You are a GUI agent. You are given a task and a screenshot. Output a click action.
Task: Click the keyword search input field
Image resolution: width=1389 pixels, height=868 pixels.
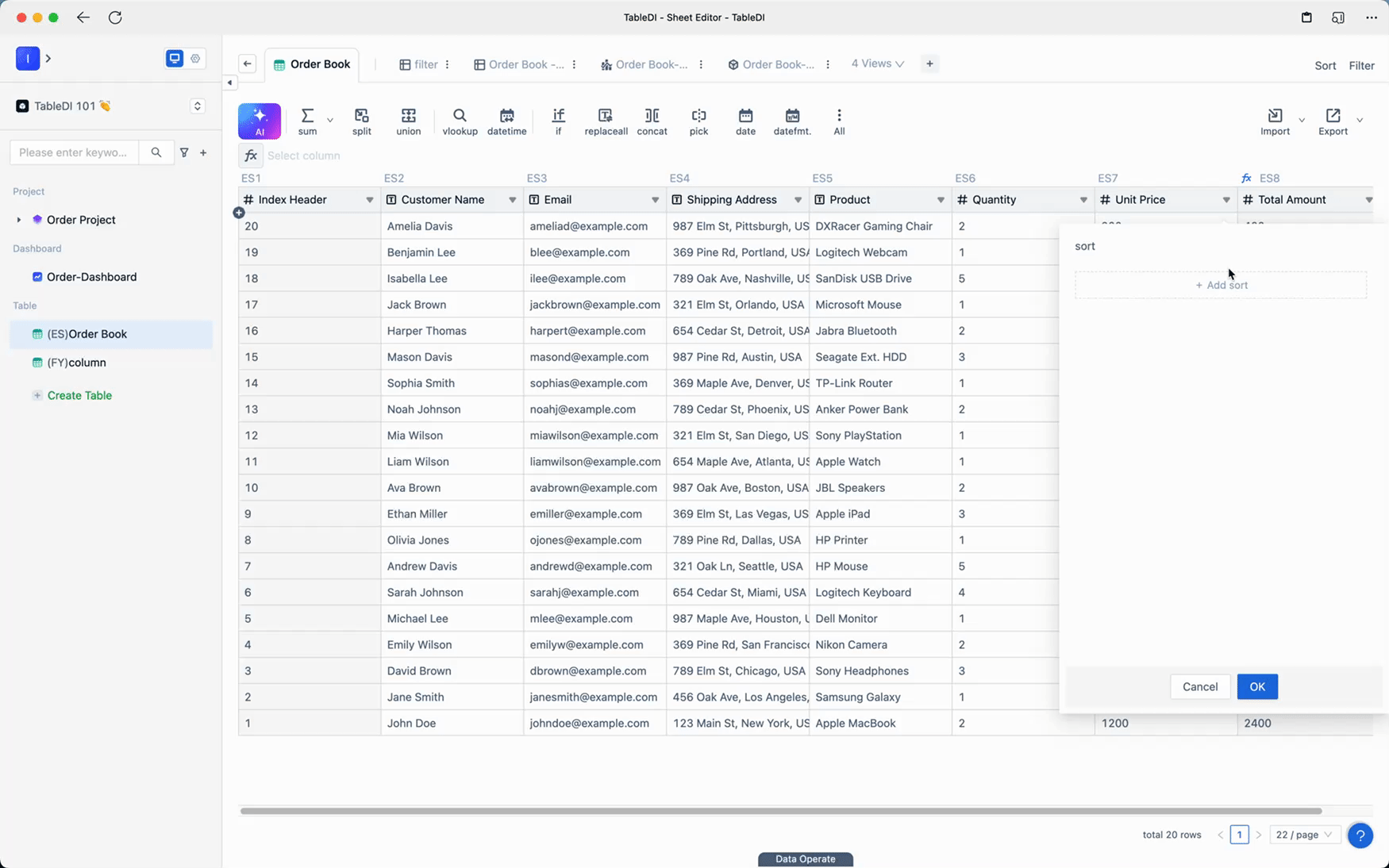pos(75,152)
